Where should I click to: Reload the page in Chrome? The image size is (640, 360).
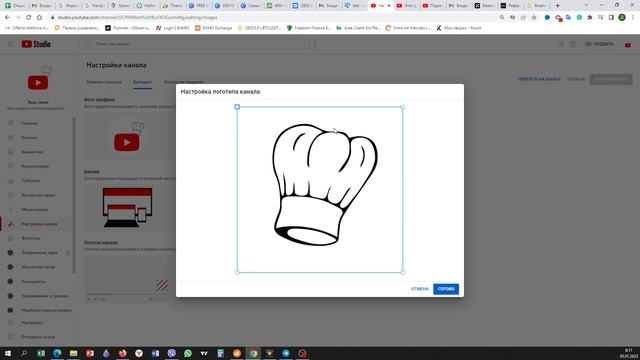(29, 18)
